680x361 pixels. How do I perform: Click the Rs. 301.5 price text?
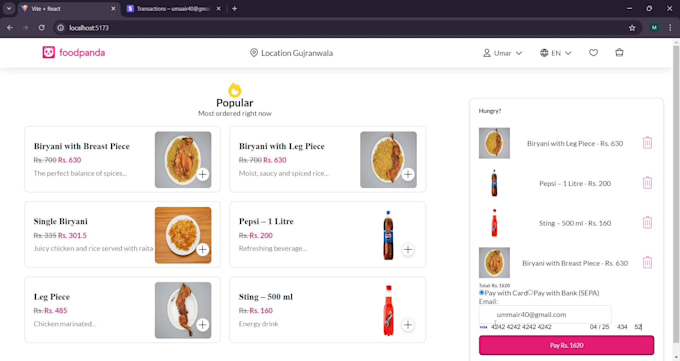pos(72,235)
